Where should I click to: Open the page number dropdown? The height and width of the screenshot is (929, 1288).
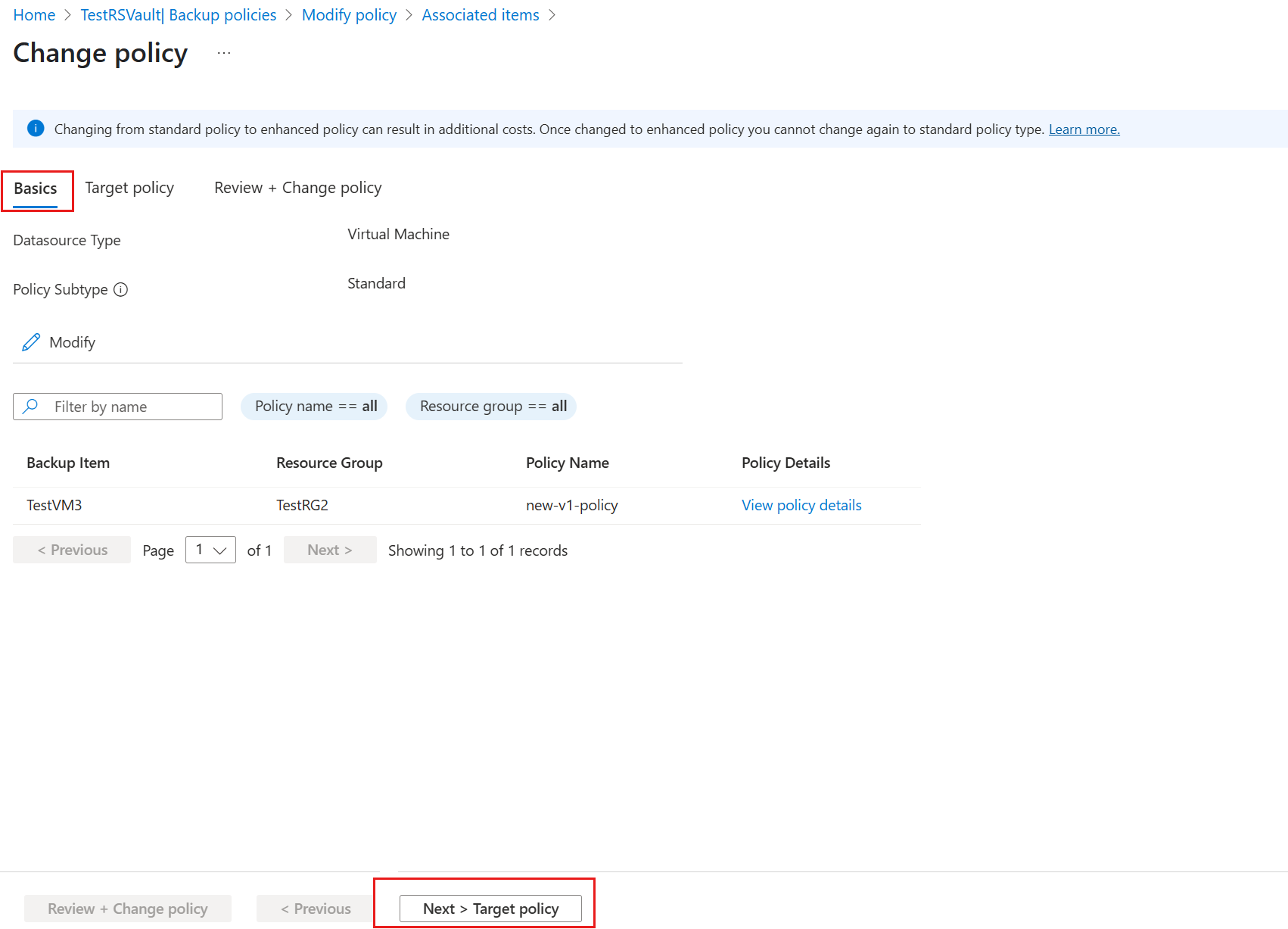pos(210,550)
